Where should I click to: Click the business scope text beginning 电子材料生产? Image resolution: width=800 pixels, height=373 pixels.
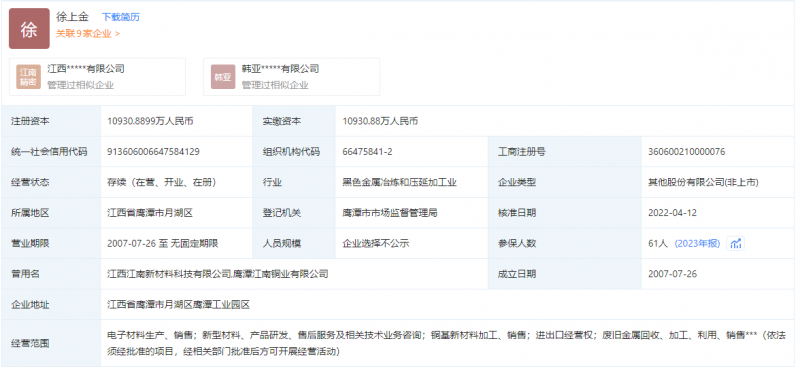click(446, 343)
